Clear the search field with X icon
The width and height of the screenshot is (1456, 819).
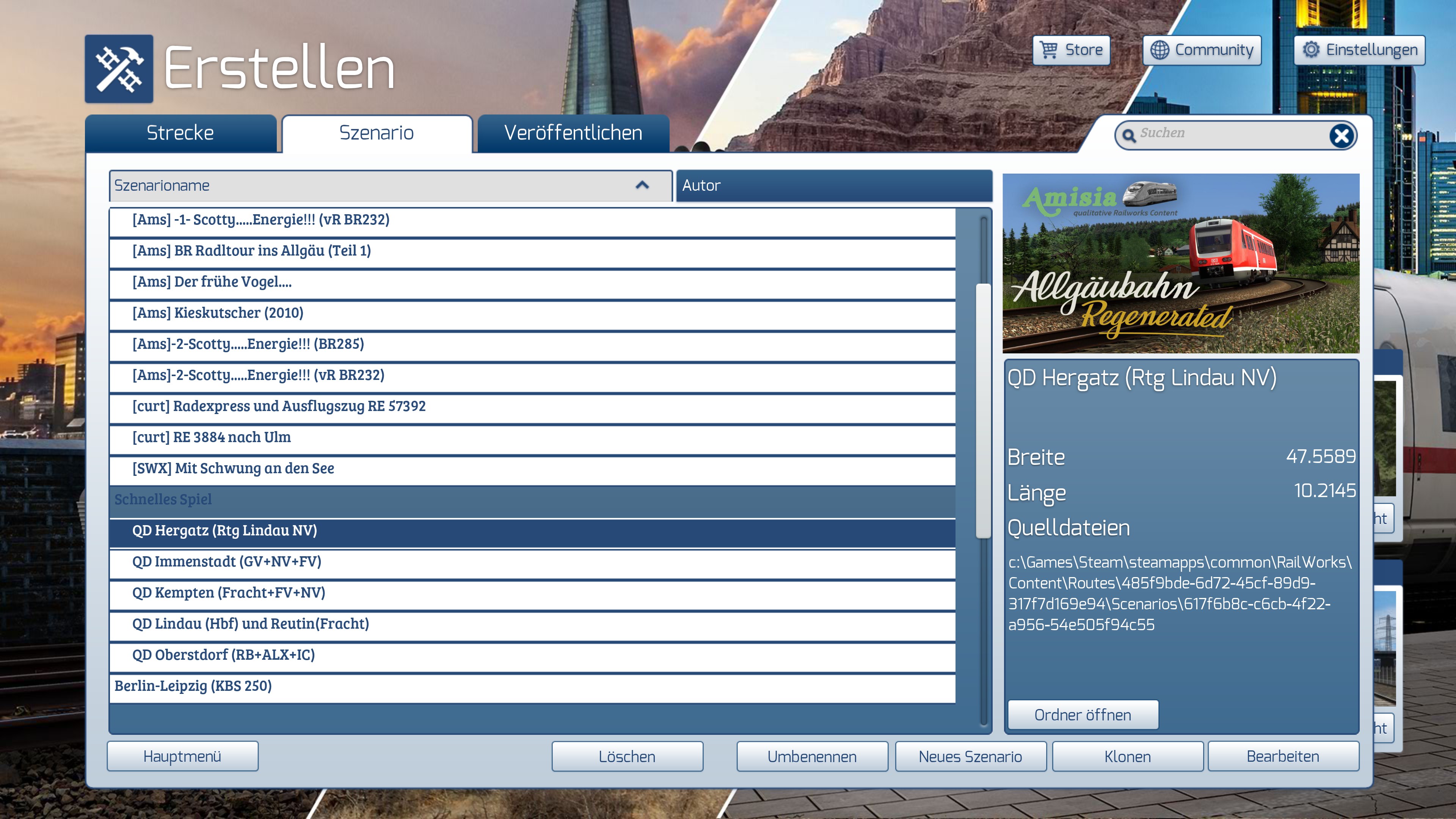(x=1341, y=136)
